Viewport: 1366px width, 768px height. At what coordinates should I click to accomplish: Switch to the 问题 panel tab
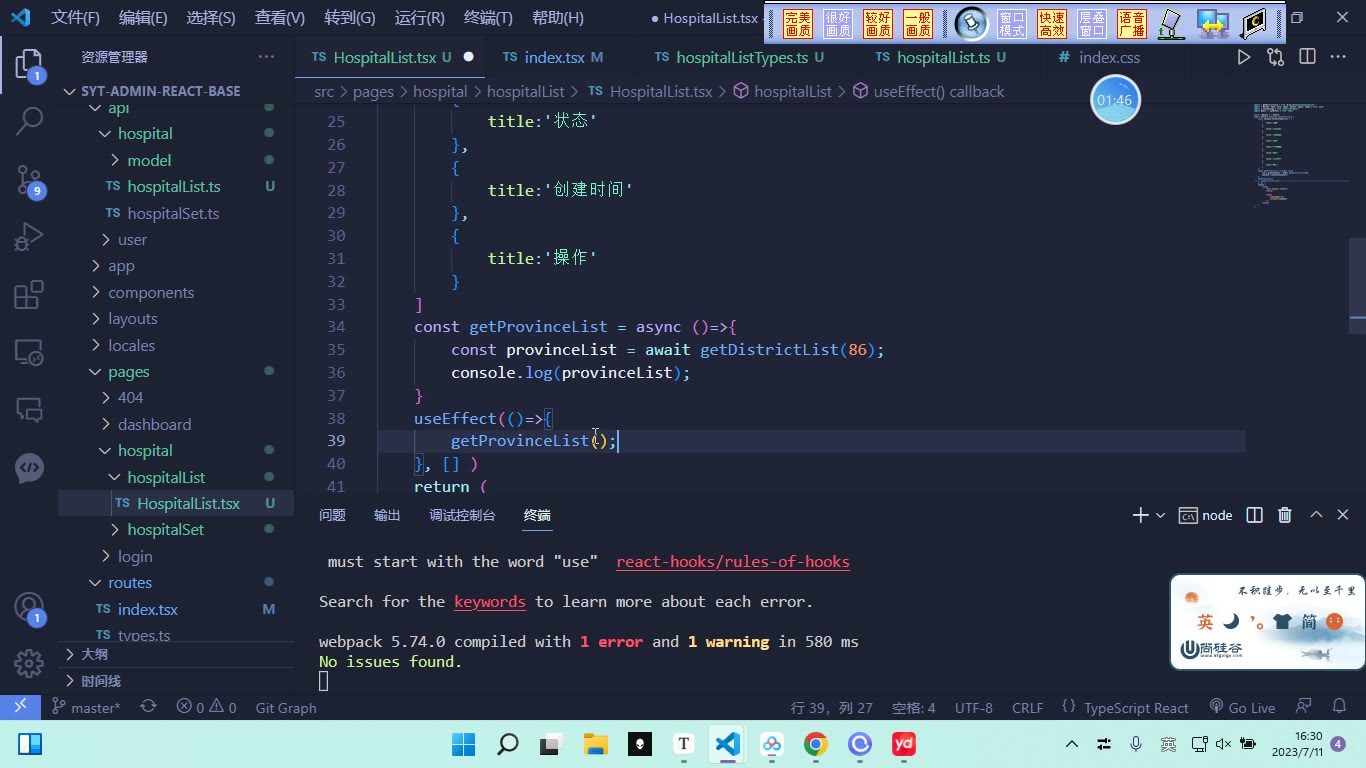332,515
